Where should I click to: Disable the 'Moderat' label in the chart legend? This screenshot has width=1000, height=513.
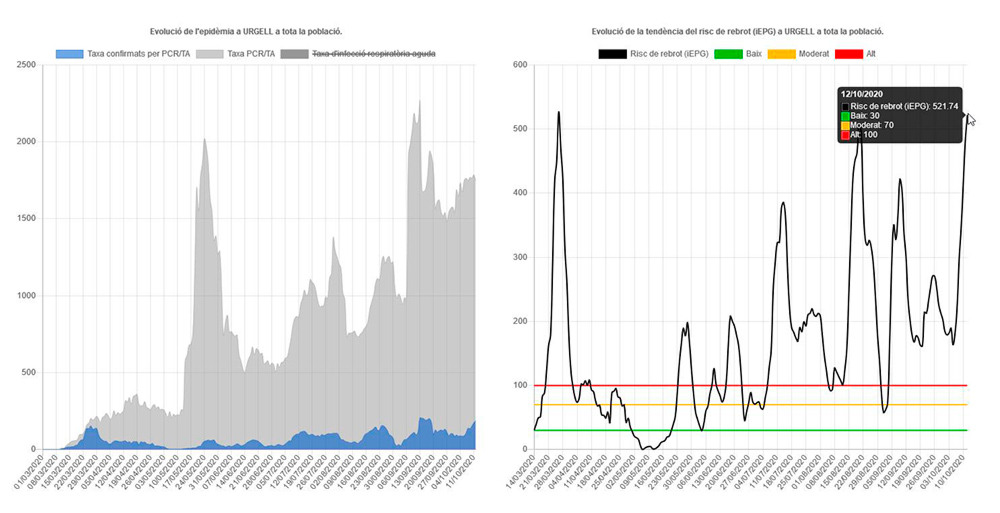tap(813, 53)
